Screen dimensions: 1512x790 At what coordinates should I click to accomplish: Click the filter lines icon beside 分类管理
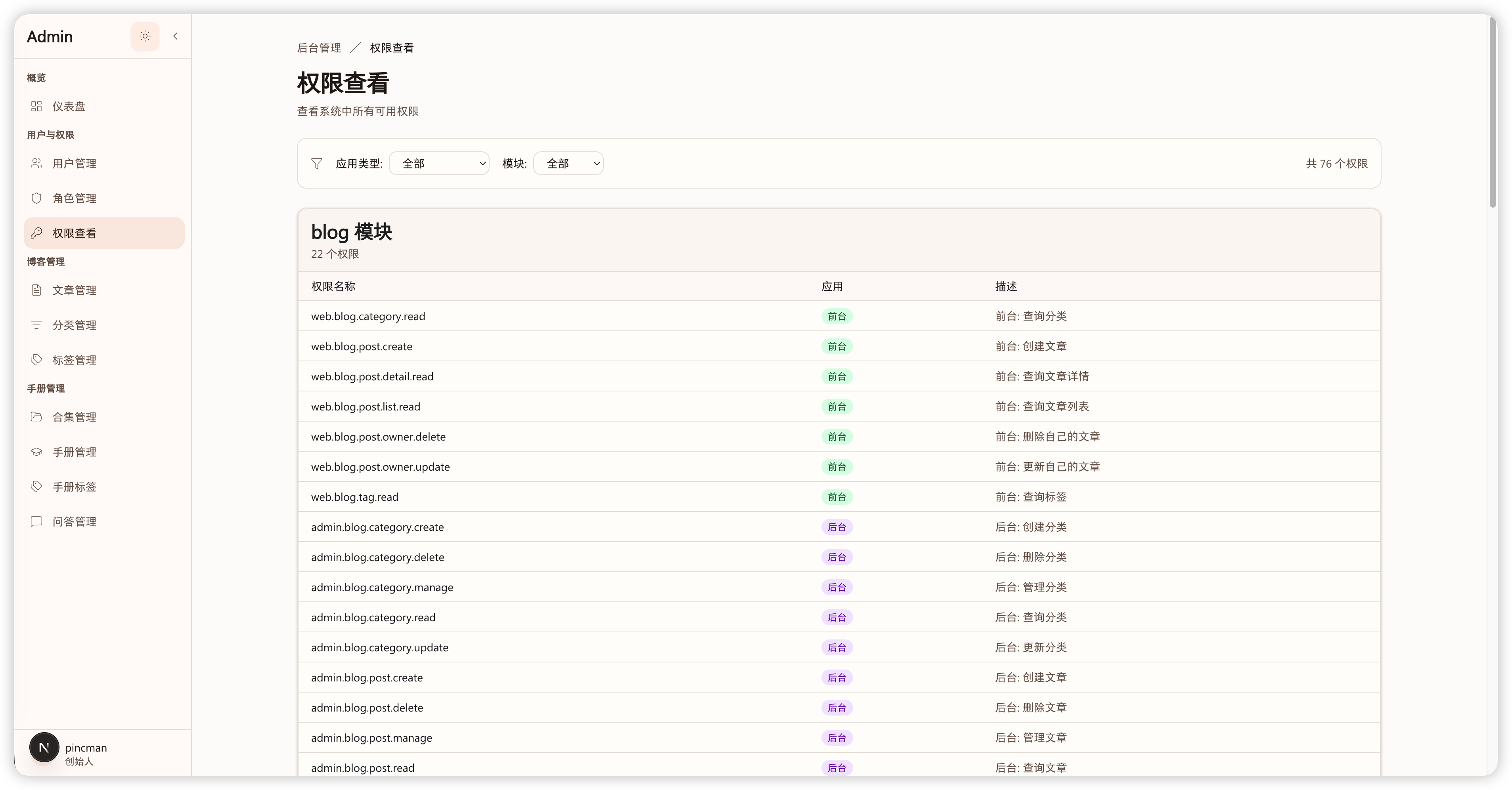click(36, 325)
